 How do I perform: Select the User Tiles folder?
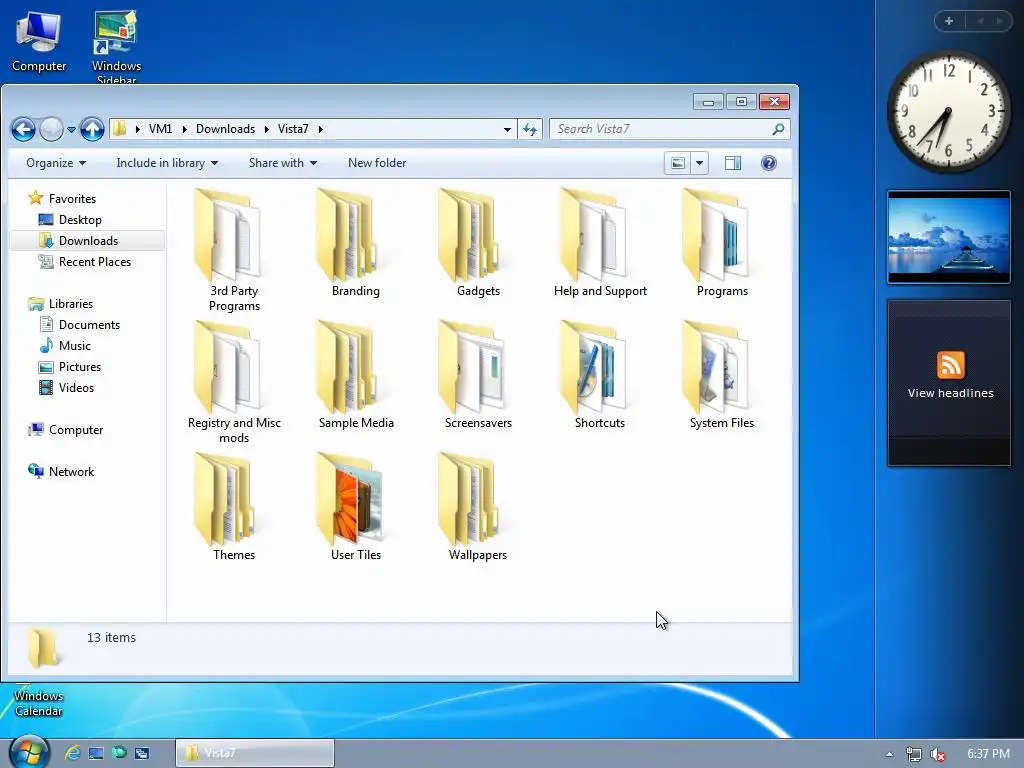point(355,507)
